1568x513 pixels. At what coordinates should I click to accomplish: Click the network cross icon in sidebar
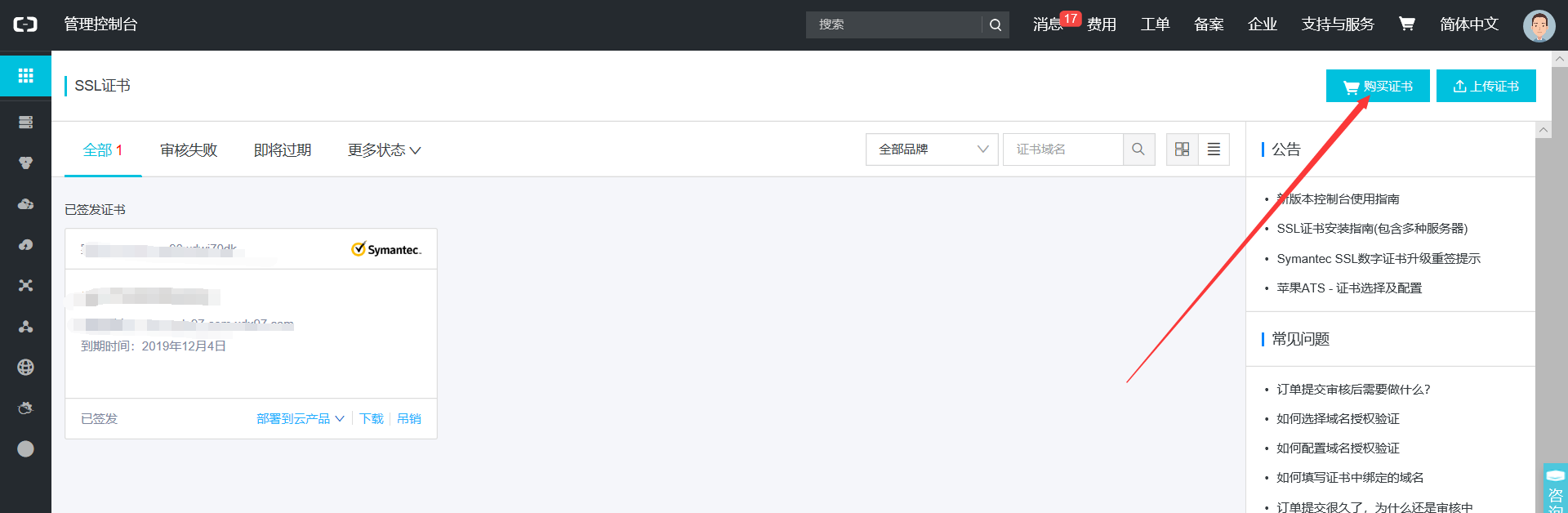25,286
